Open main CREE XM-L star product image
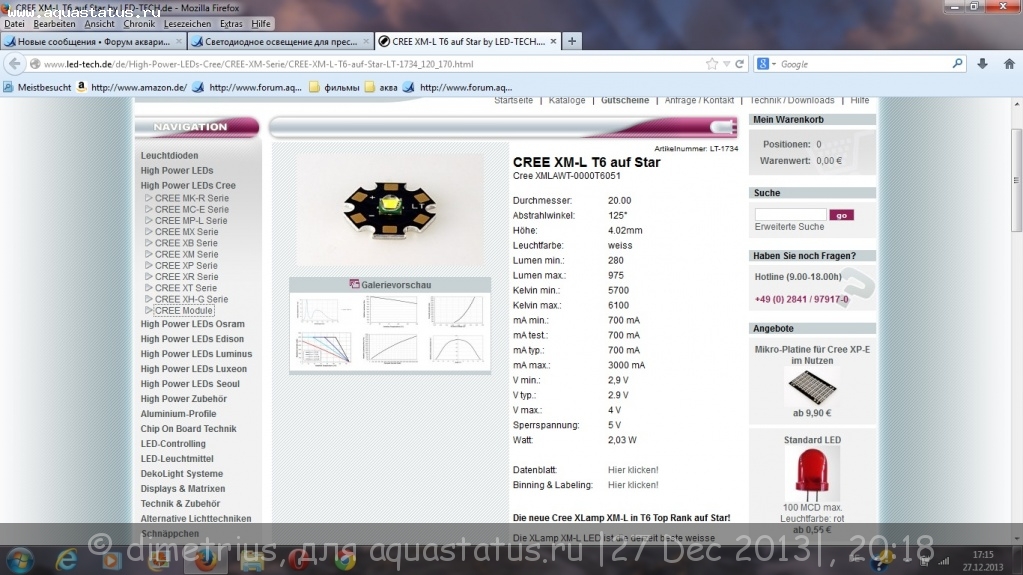1023x575 pixels. point(390,209)
